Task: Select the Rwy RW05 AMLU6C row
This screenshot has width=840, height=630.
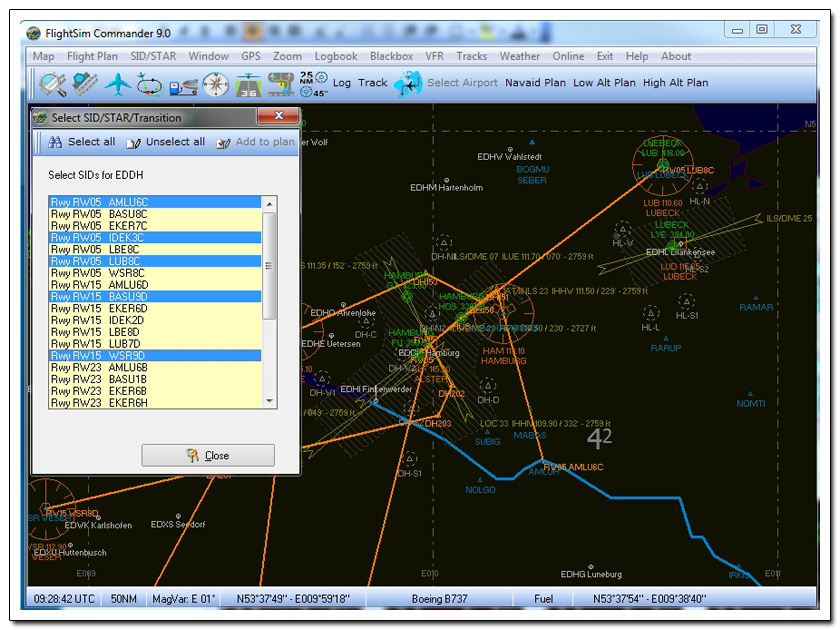Action: (x=155, y=202)
